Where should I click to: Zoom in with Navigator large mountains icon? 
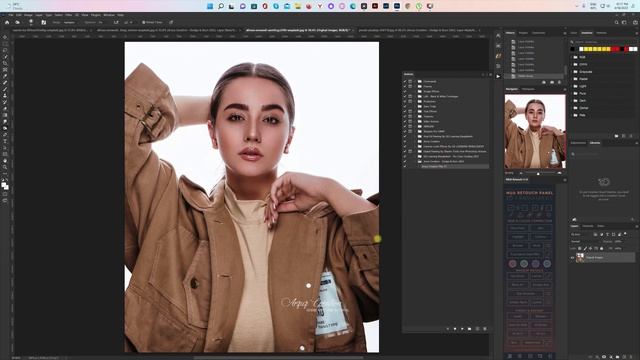pos(559,173)
